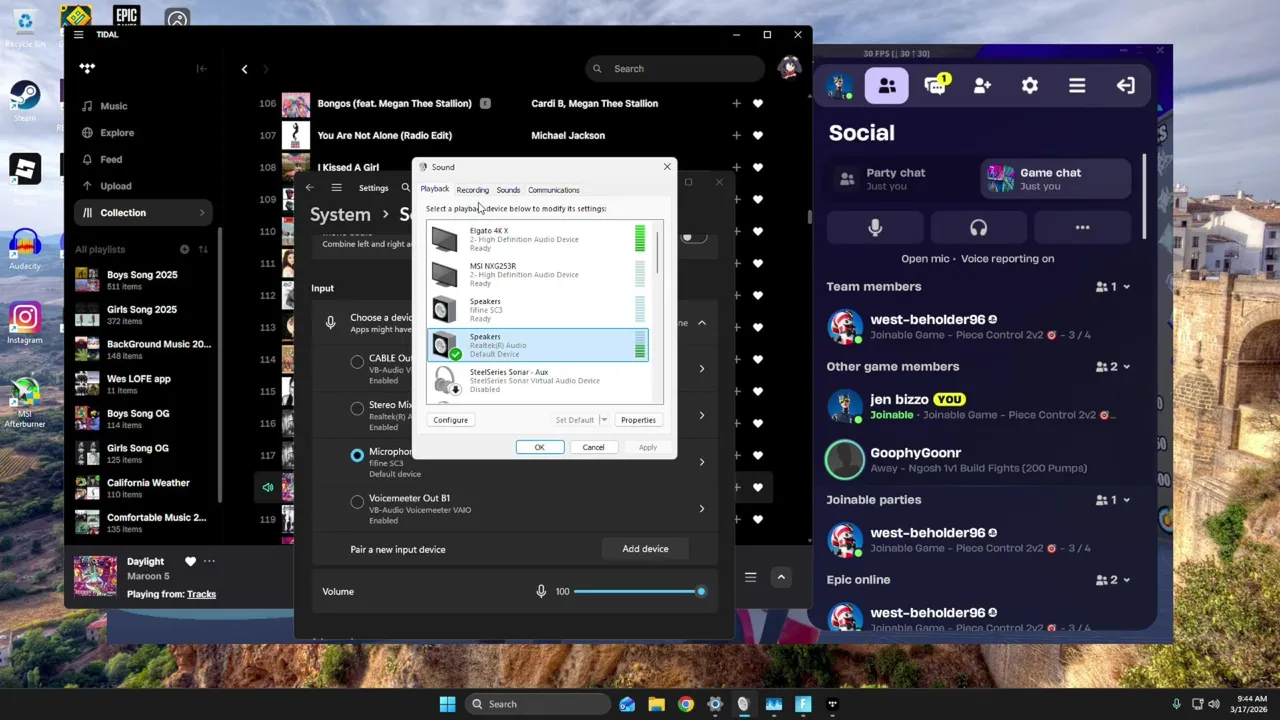Like You Are Not Alone heart icon
This screenshot has width=1280, height=720.
click(758, 135)
